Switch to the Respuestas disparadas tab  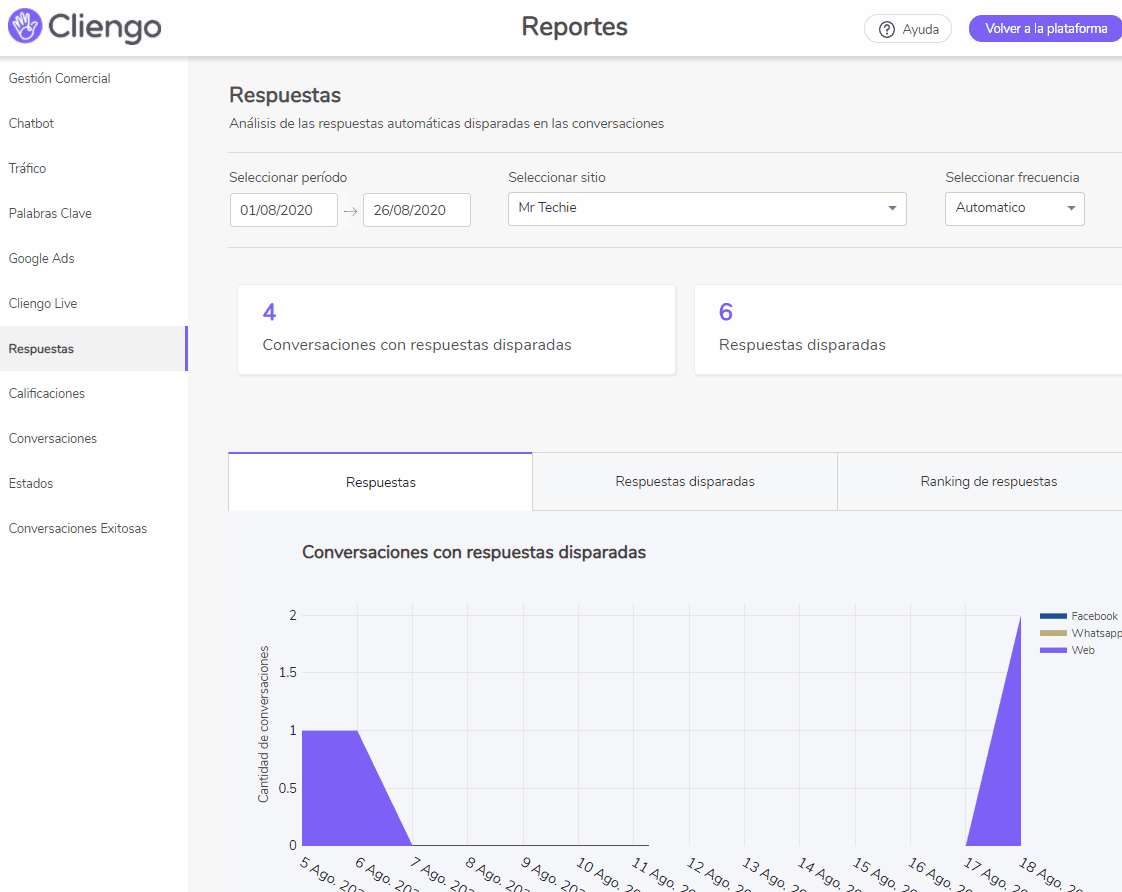(684, 481)
